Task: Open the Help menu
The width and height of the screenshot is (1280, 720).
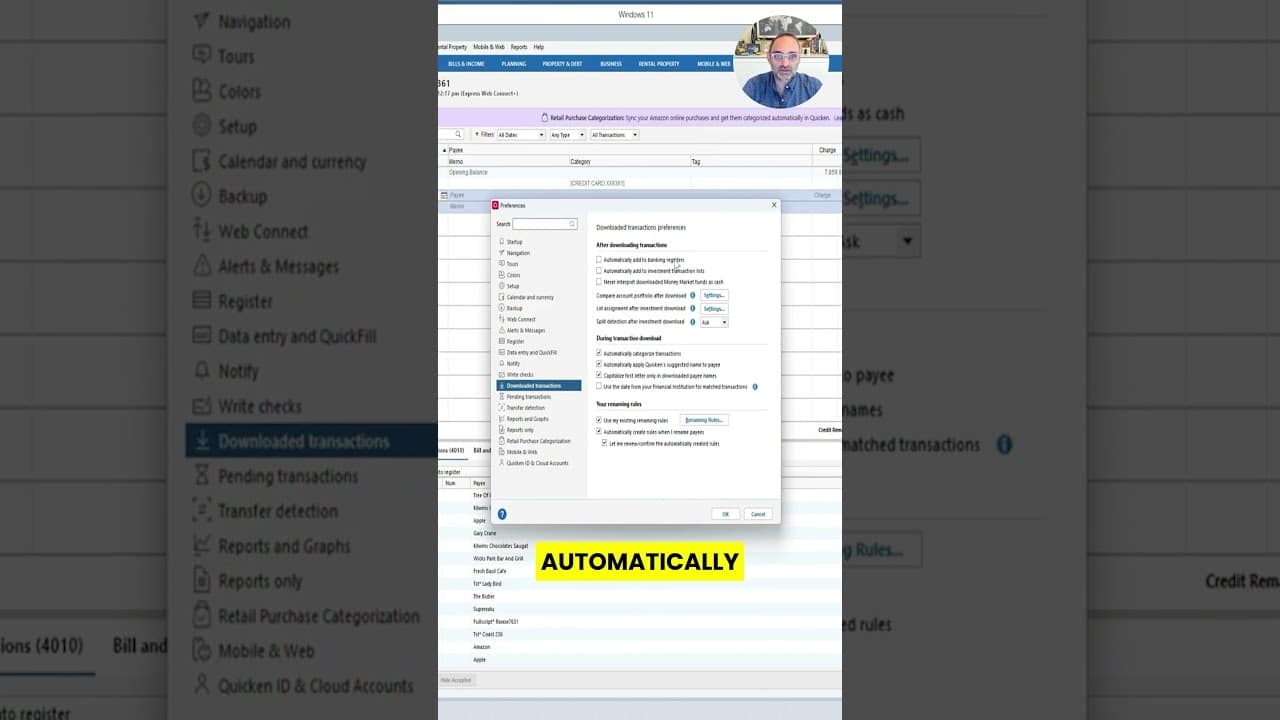Action: (x=539, y=47)
